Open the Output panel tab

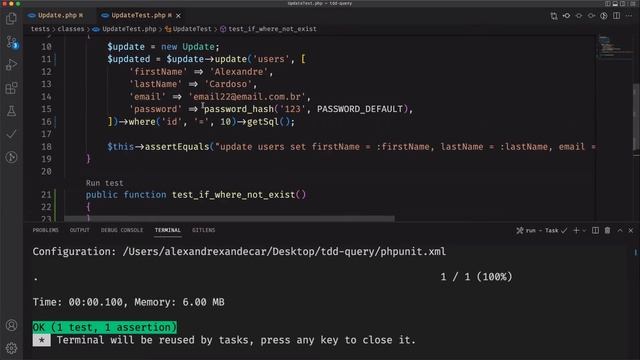click(79, 230)
